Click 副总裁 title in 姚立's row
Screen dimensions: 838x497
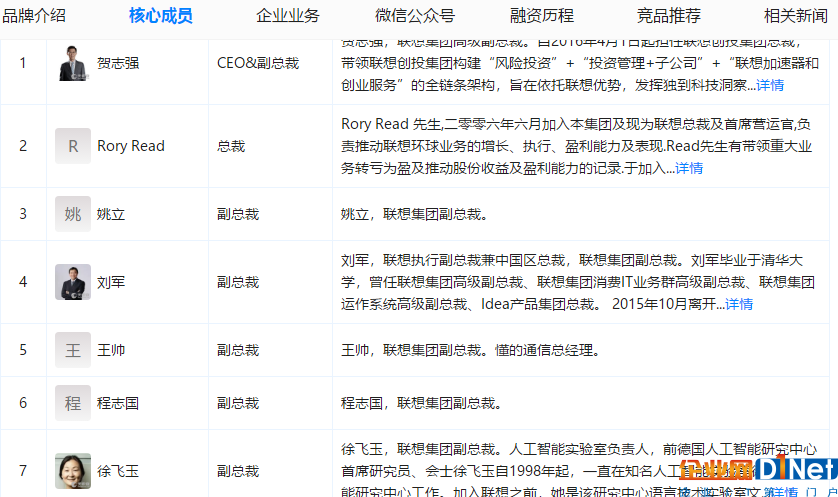pyautogui.click(x=238, y=214)
